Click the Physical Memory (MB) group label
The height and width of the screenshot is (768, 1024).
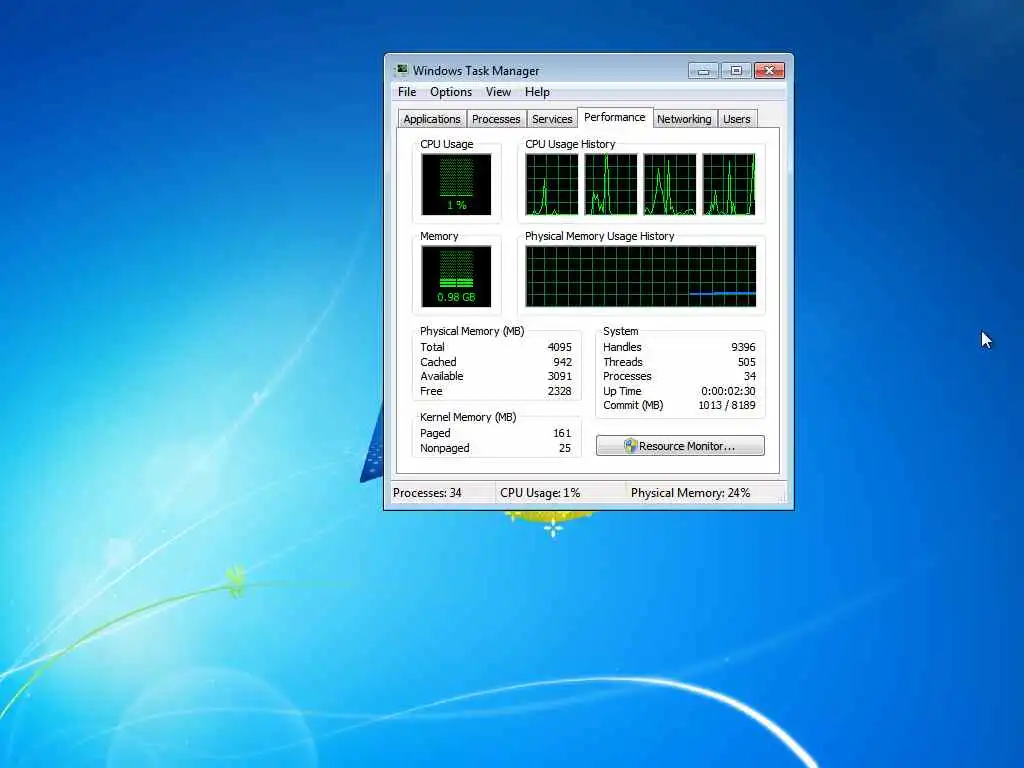click(x=472, y=331)
